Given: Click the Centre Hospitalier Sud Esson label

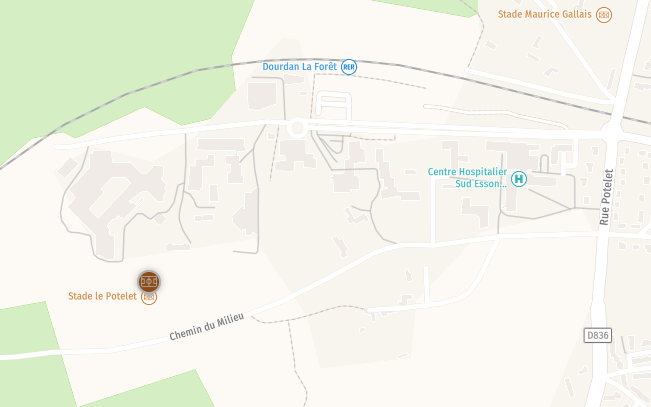Looking at the screenshot, I should [467, 178].
